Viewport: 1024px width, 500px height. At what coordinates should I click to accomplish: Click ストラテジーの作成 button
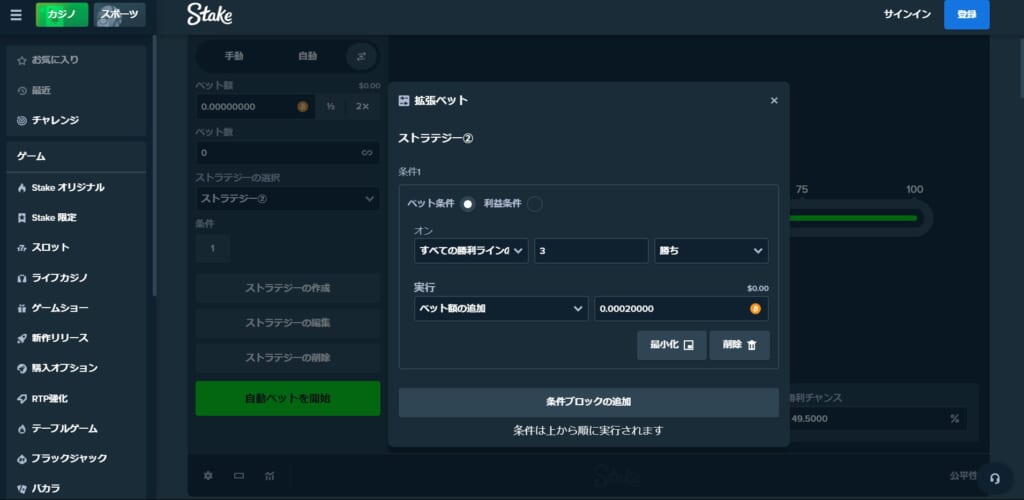point(288,288)
